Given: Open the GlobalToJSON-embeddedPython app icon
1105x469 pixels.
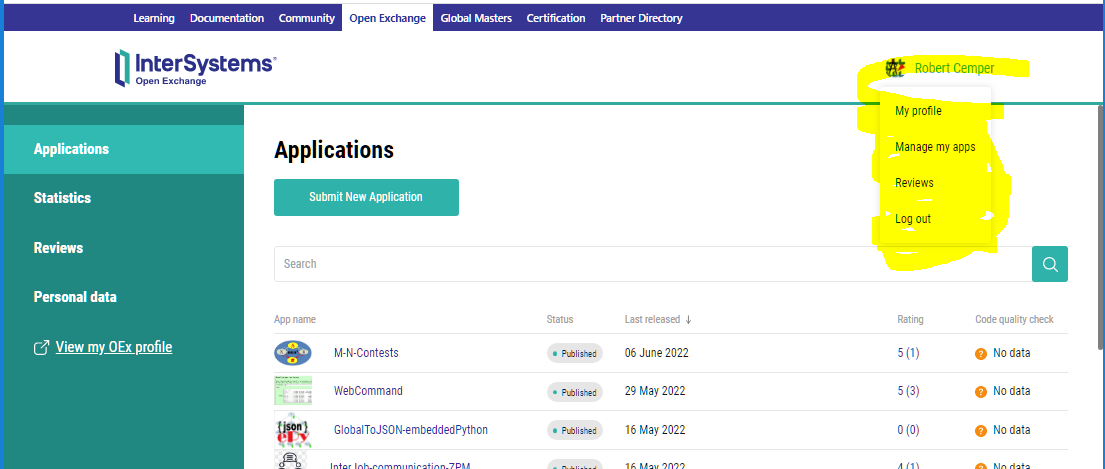Looking at the screenshot, I should pyautogui.click(x=292, y=430).
